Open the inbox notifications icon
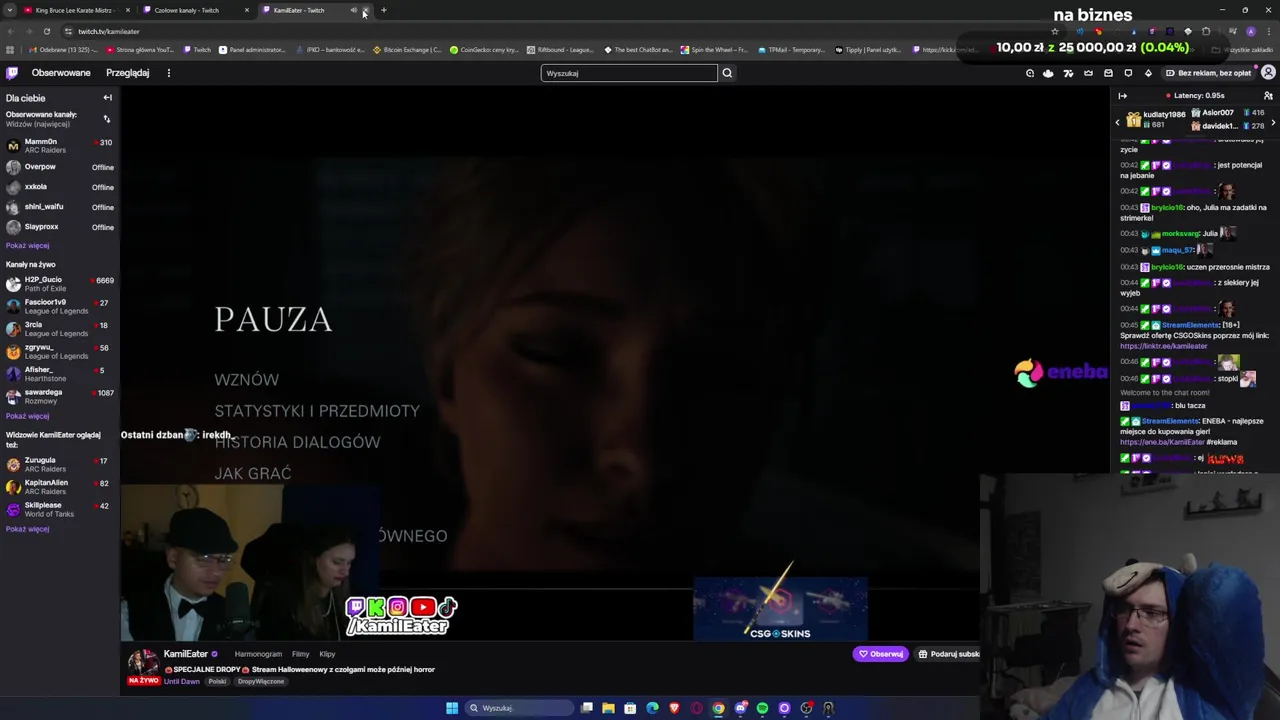The height and width of the screenshot is (720, 1280). [1108, 73]
